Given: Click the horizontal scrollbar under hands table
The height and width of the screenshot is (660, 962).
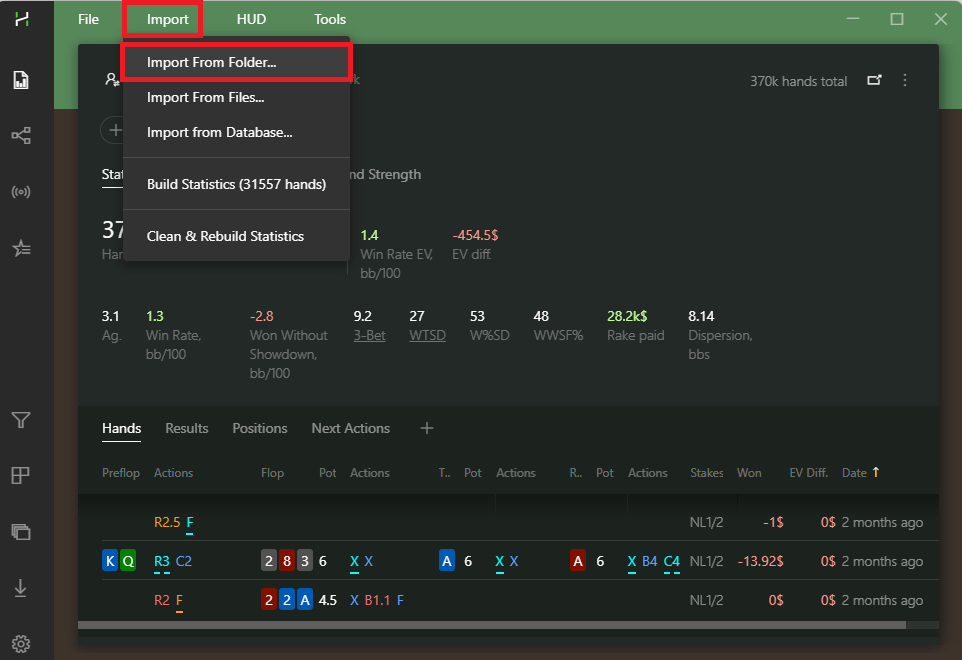Looking at the screenshot, I should [490, 625].
